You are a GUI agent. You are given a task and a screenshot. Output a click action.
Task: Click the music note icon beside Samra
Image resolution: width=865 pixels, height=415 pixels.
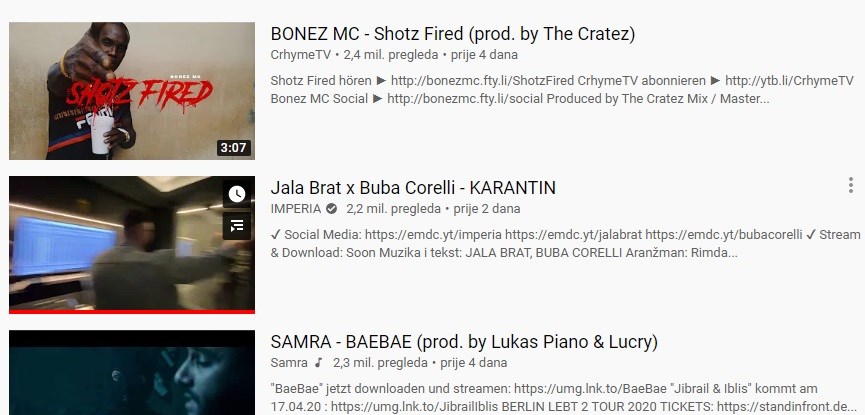click(x=318, y=363)
